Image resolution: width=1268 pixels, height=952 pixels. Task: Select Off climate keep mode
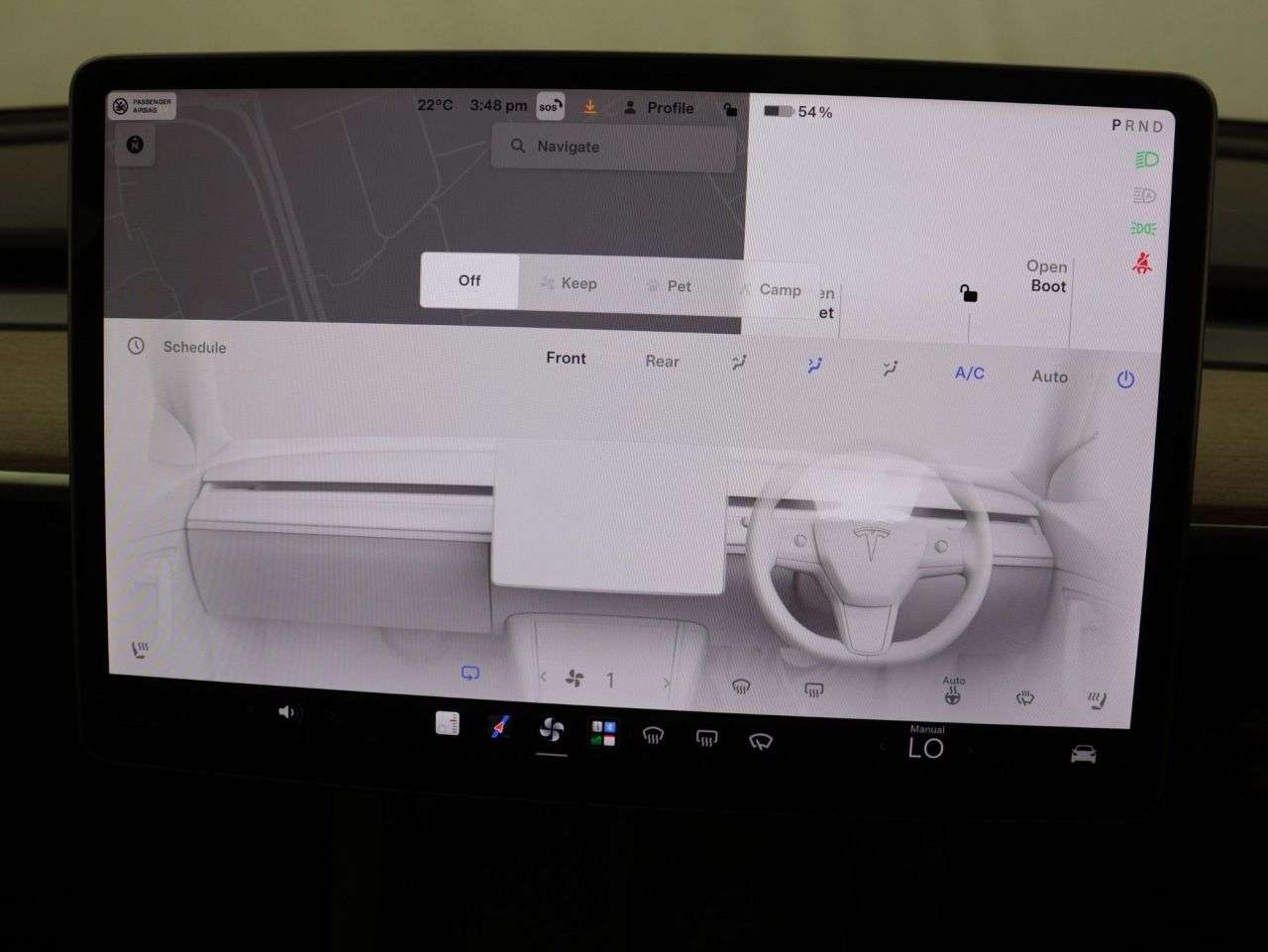[470, 280]
